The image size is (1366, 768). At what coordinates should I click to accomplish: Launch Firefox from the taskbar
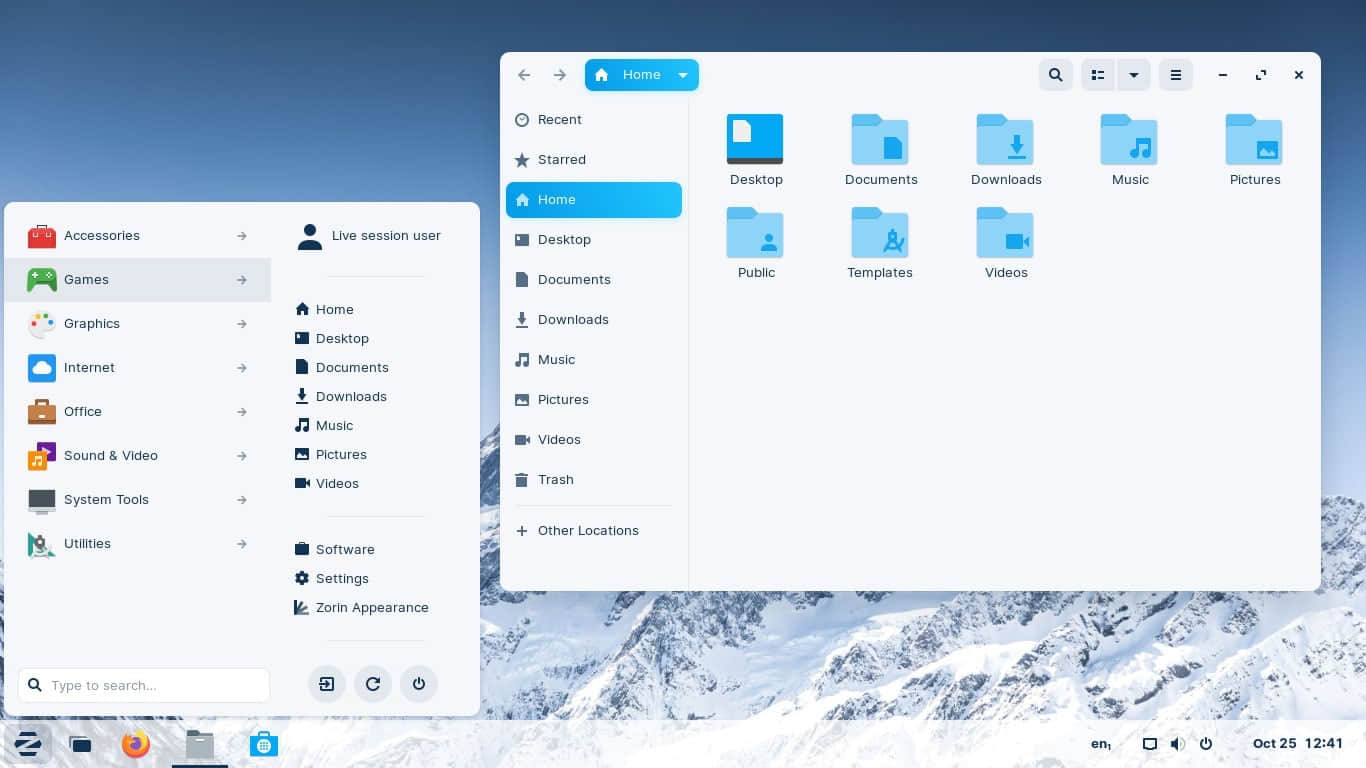tap(135, 744)
